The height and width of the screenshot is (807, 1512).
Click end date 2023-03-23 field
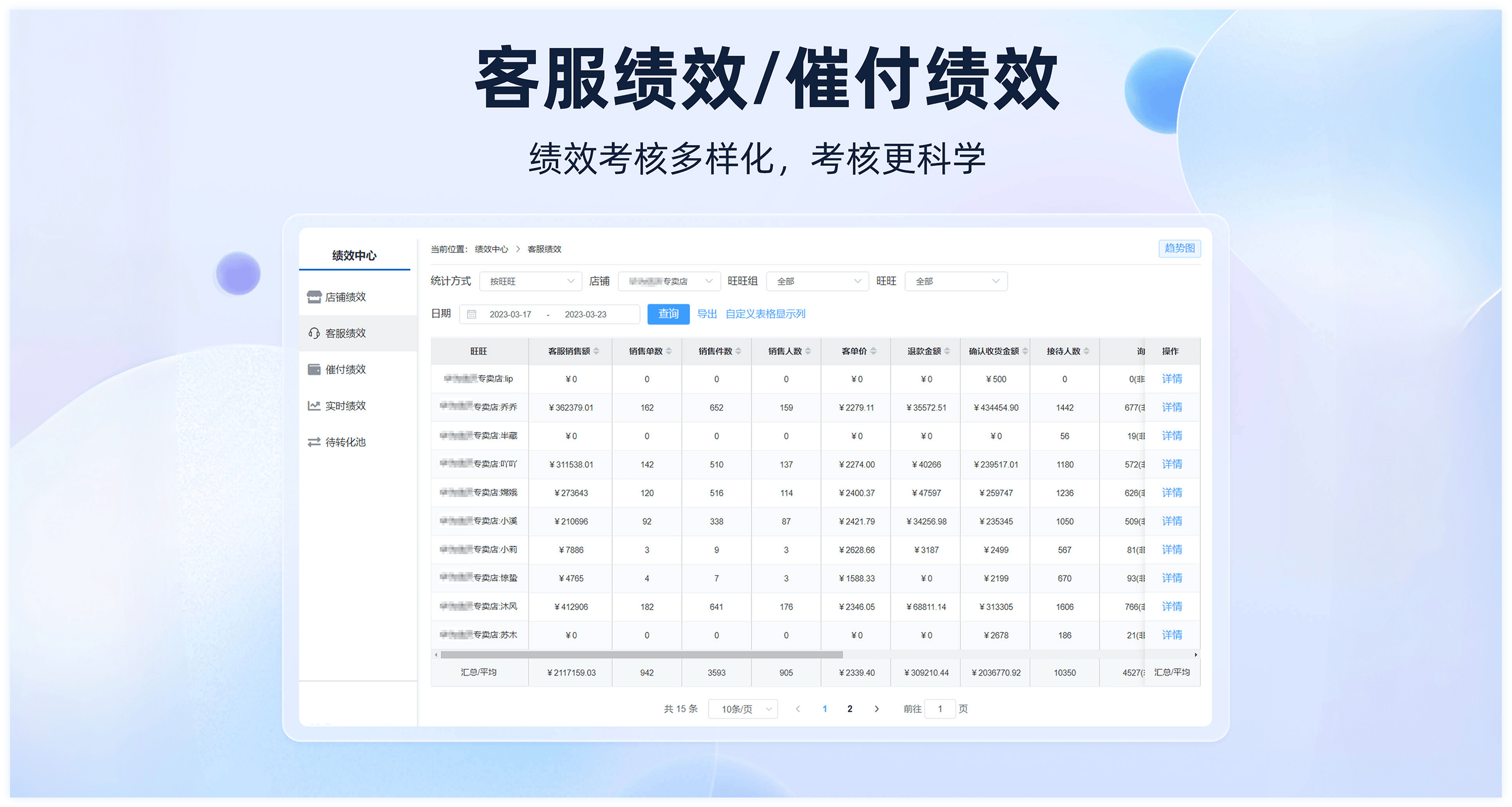pos(585,315)
